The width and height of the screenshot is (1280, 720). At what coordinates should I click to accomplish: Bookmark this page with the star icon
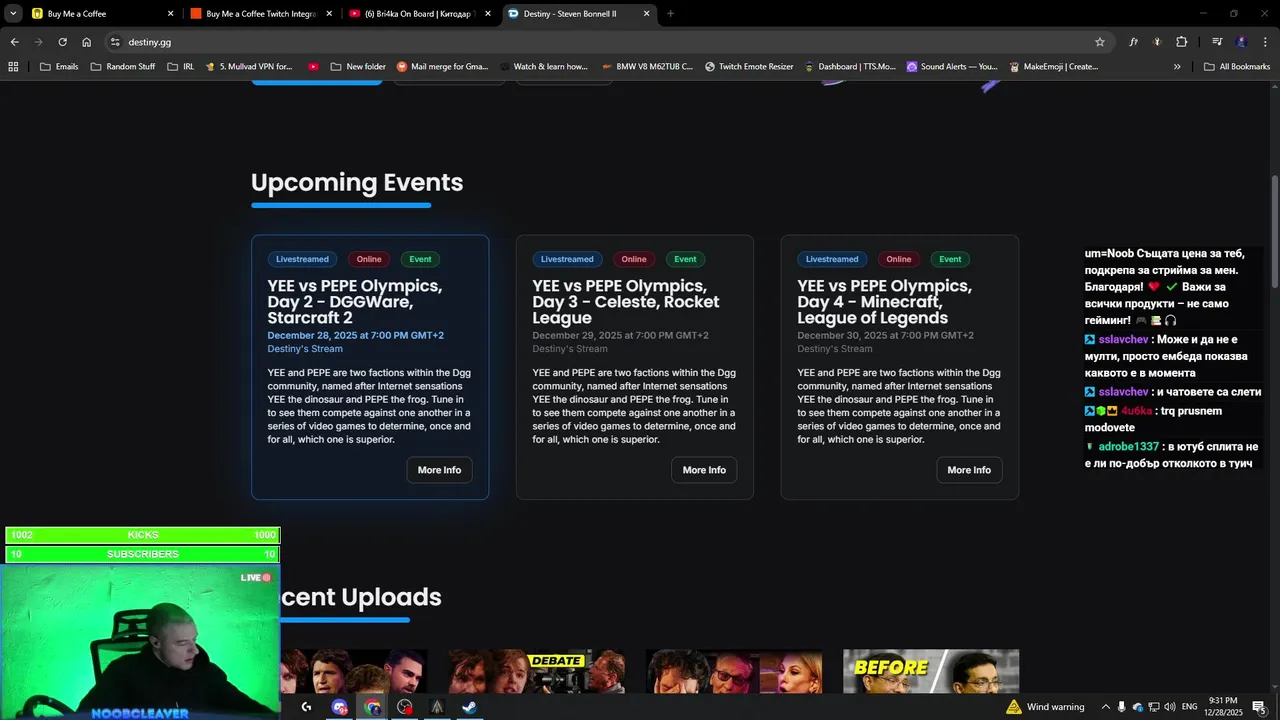pos(1100,42)
